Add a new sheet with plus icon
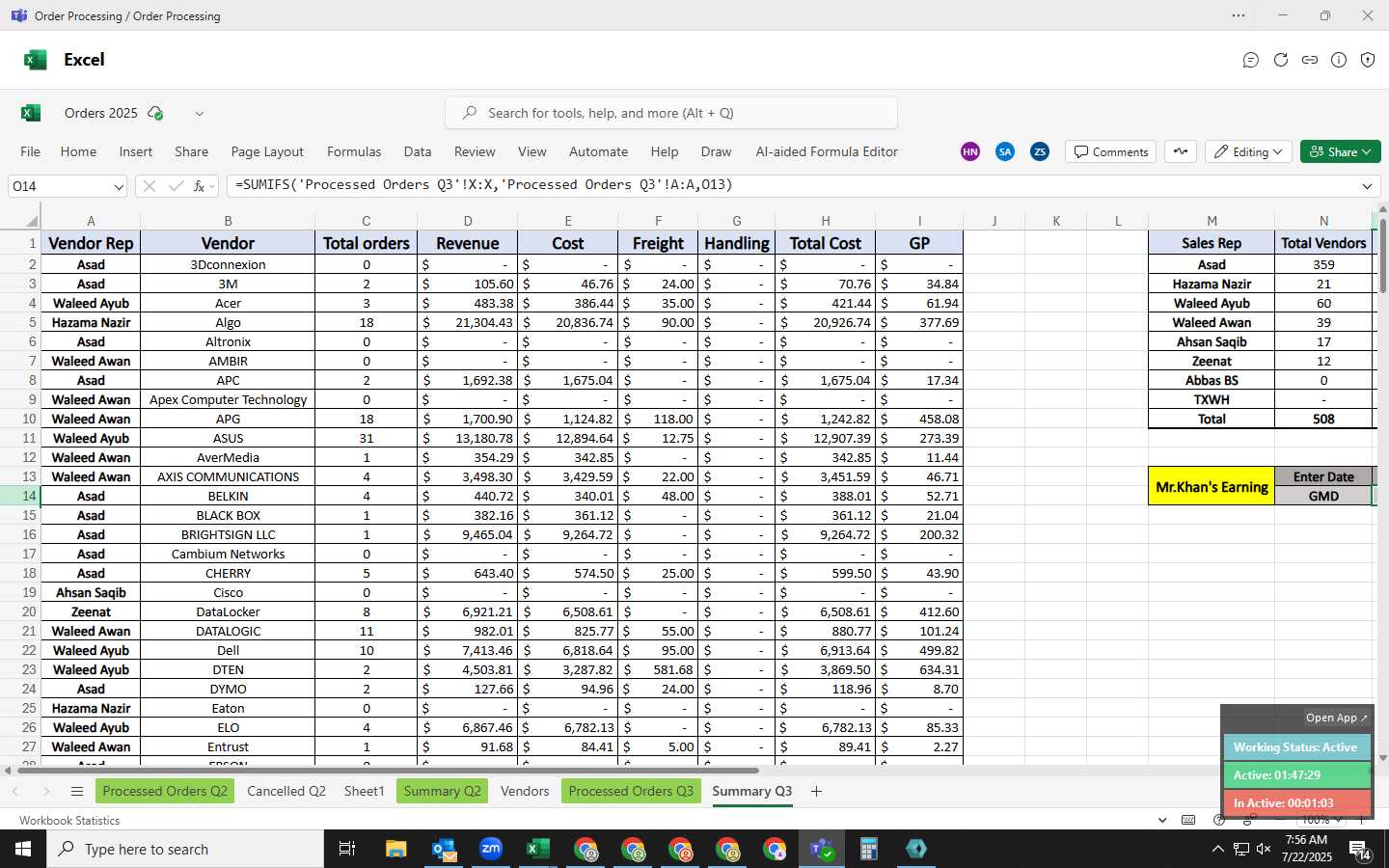 (816, 791)
